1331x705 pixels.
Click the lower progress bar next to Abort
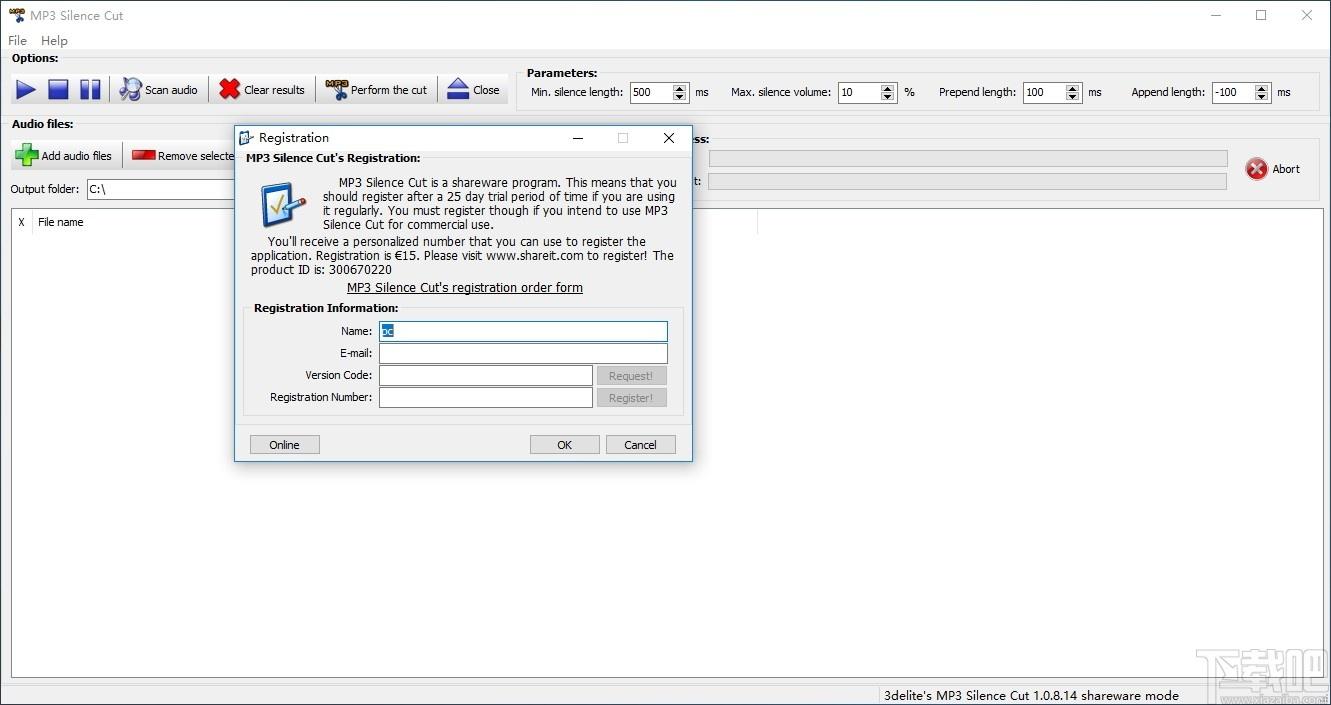[x=968, y=181]
